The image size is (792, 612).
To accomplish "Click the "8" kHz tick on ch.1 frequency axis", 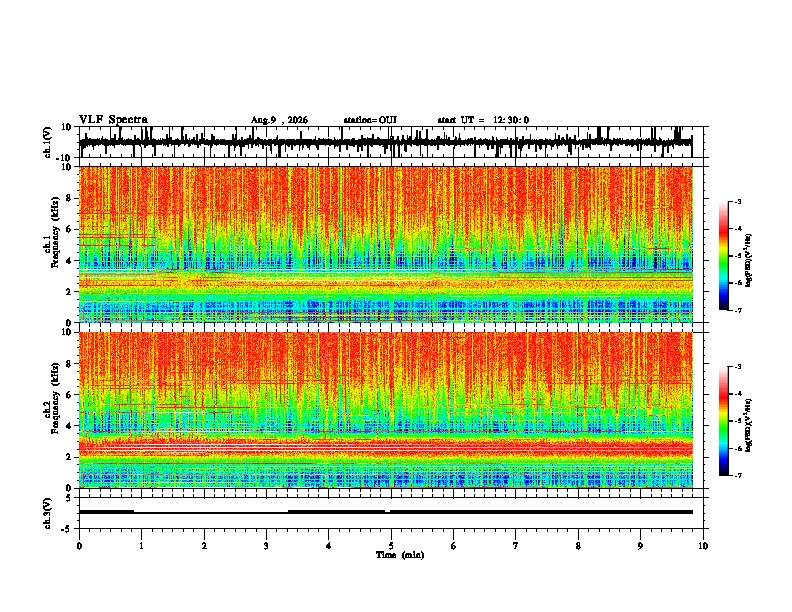I will 70,198.
